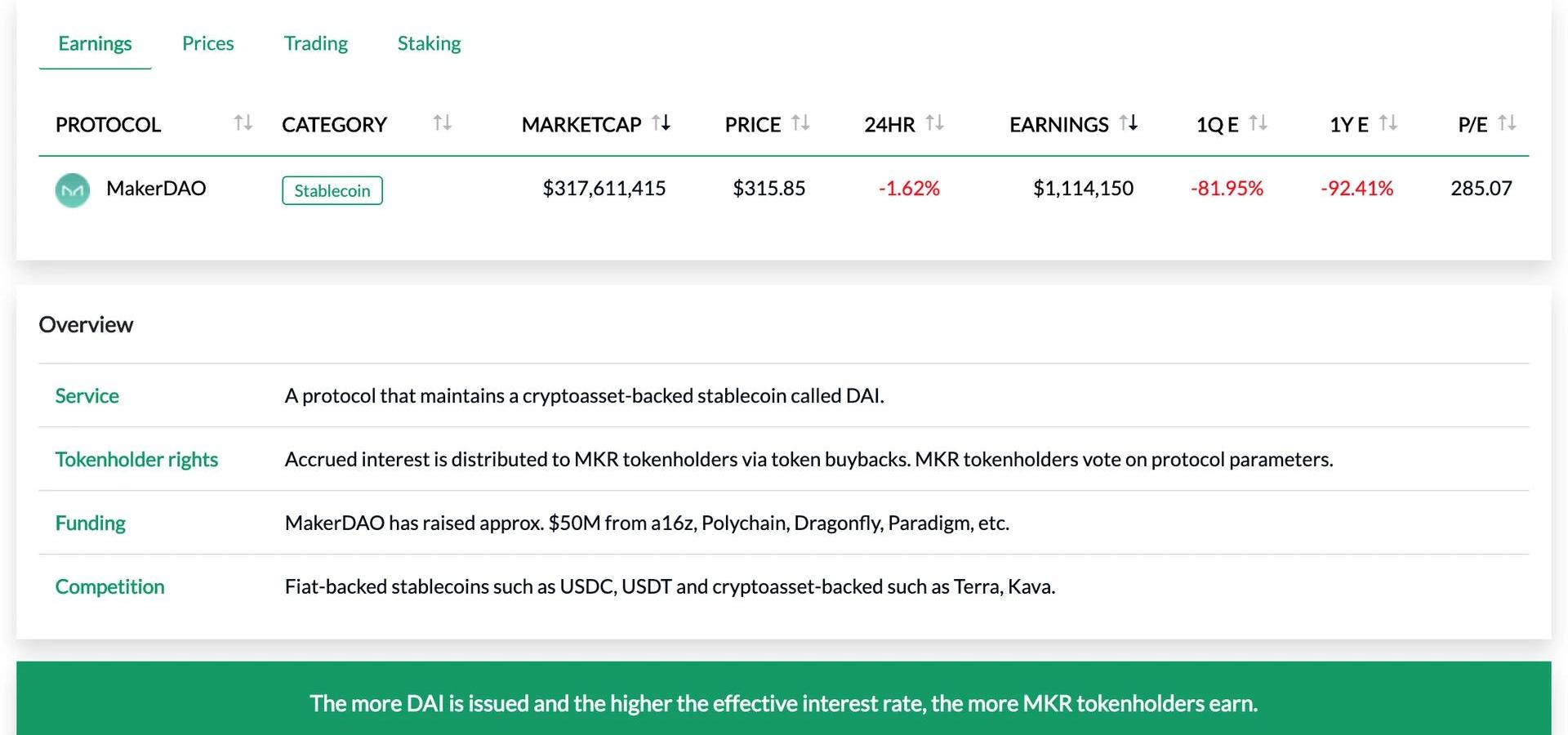Open the MakerDAO protocol name link
Image resolution: width=1568 pixels, height=735 pixels.
click(x=156, y=189)
